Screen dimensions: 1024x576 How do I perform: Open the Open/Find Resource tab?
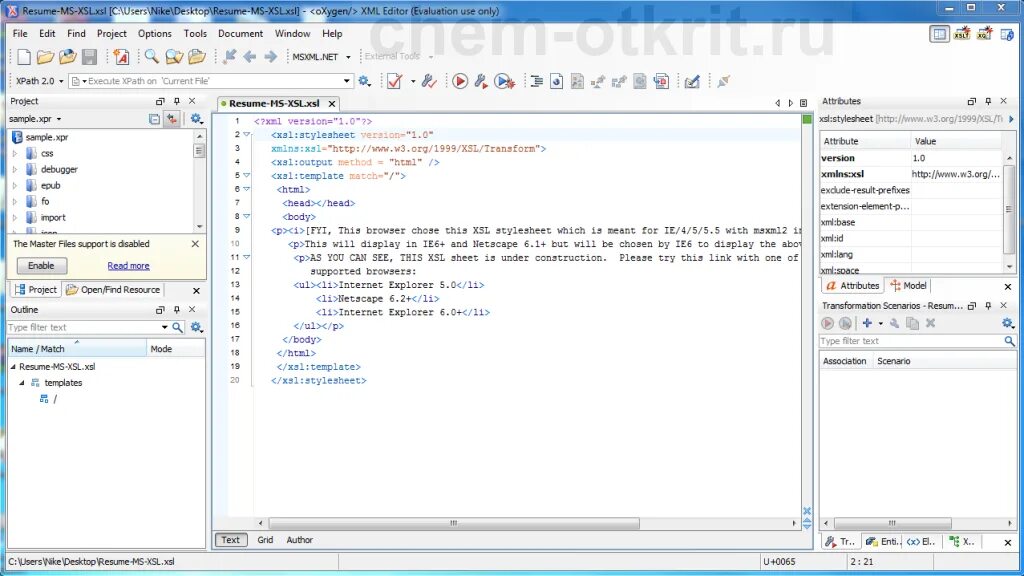(x=113, y=289)
